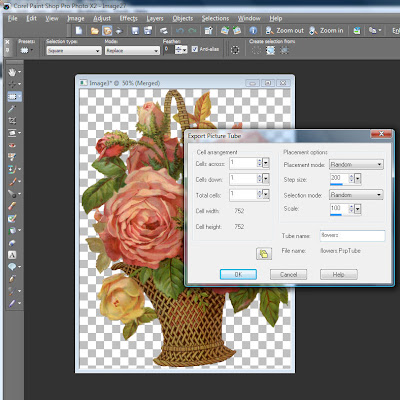400x400 pixels.
Task: Click the Redo arrow icon
Action: 192,31
